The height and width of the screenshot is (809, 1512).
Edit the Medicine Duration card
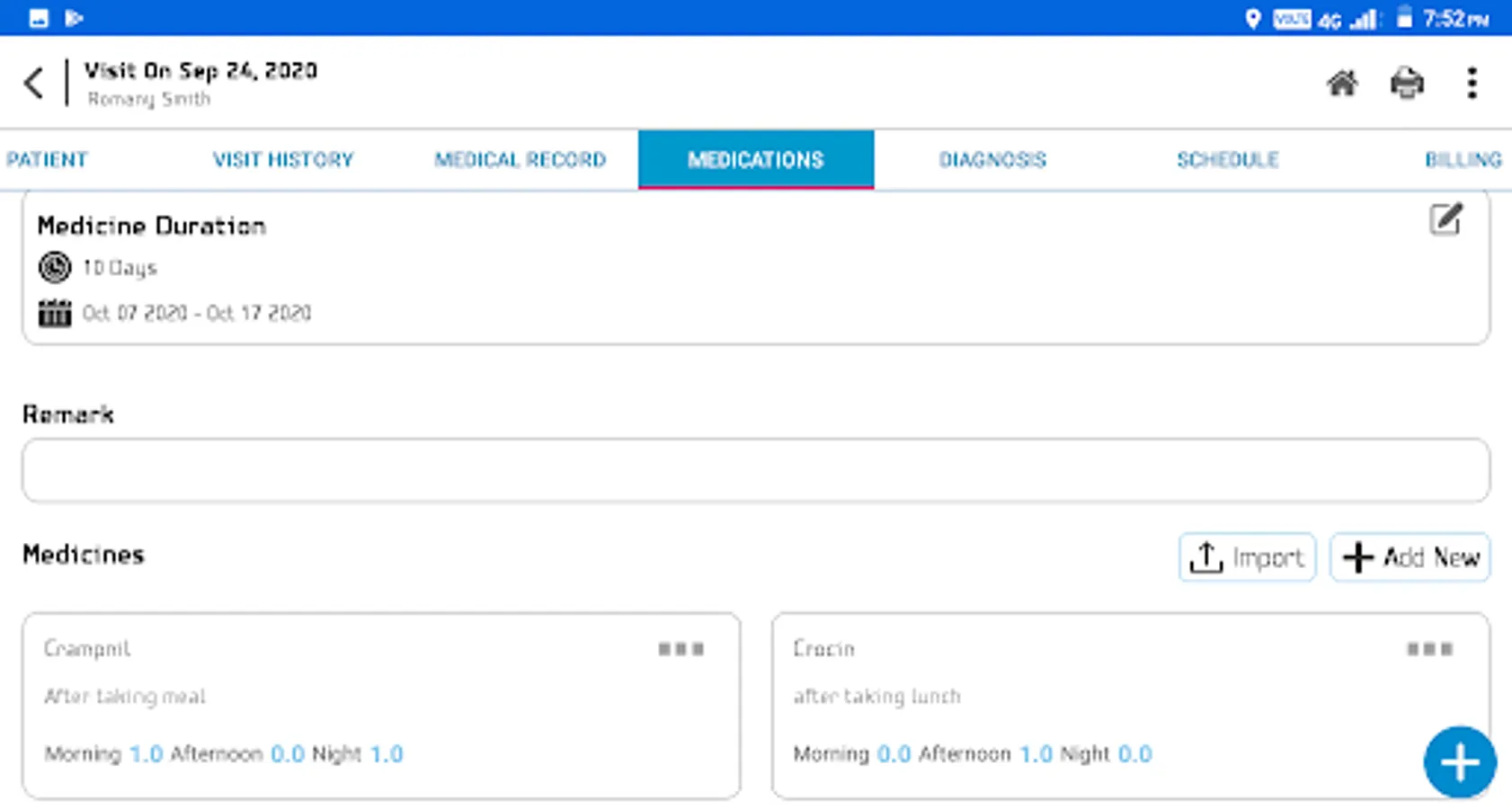tap(1445, 219)
